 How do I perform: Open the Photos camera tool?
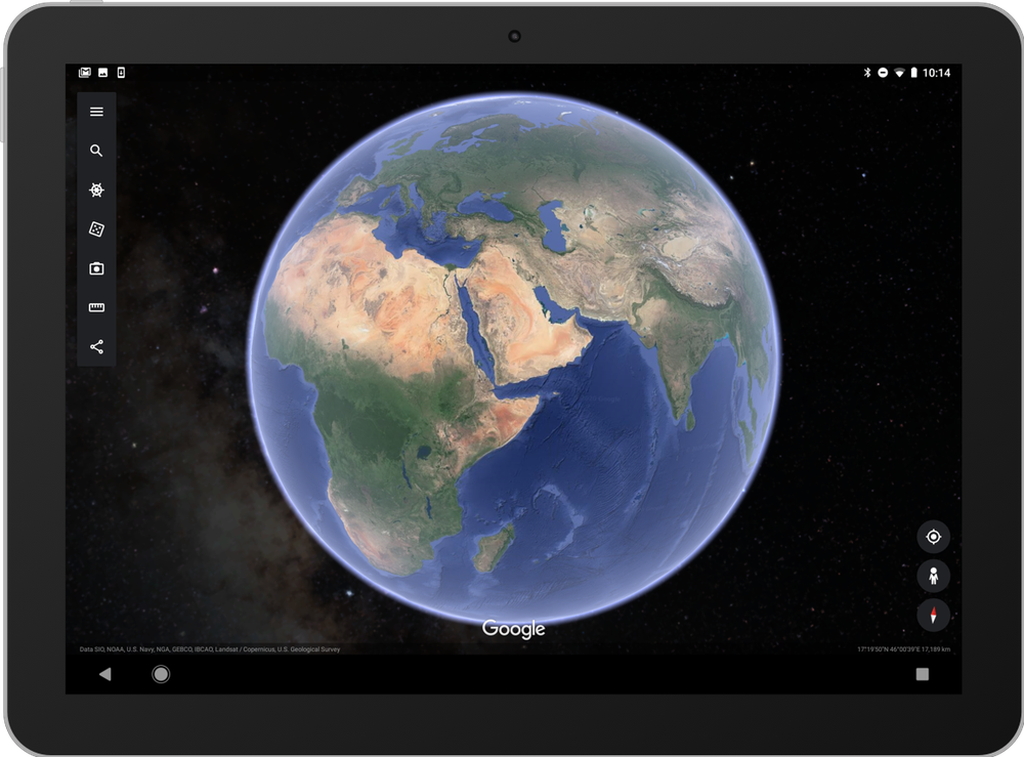(x=97, y=268)
